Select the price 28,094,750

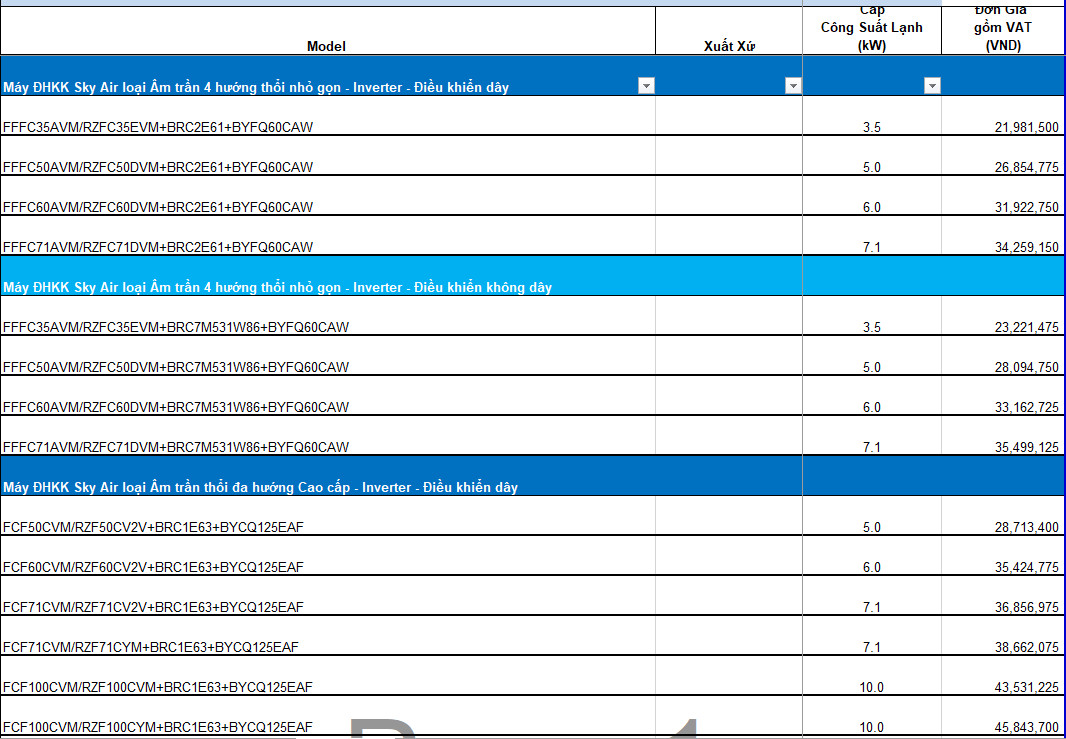click(x=1027, y=368)
